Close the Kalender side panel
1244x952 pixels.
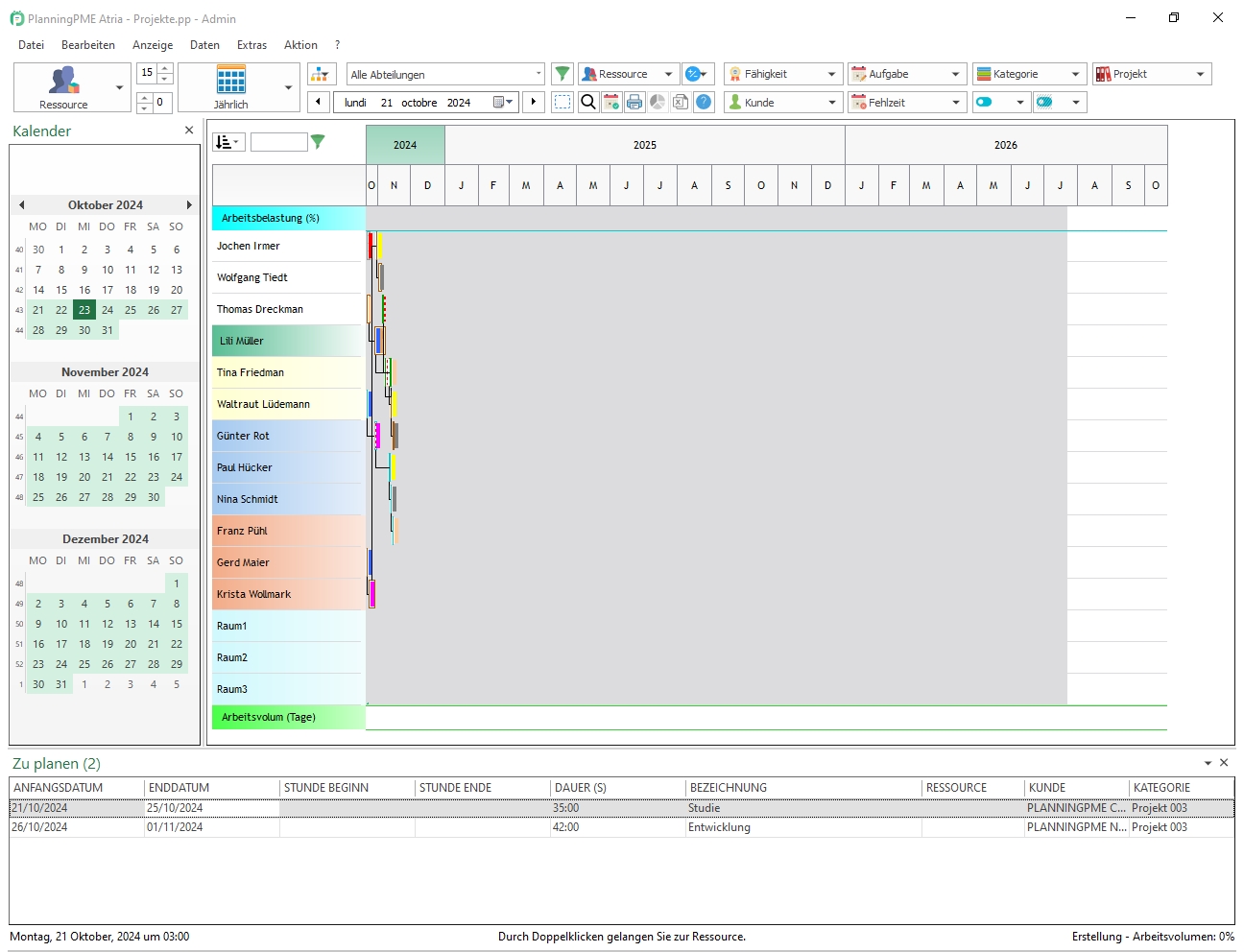click(x=189, y=131)
